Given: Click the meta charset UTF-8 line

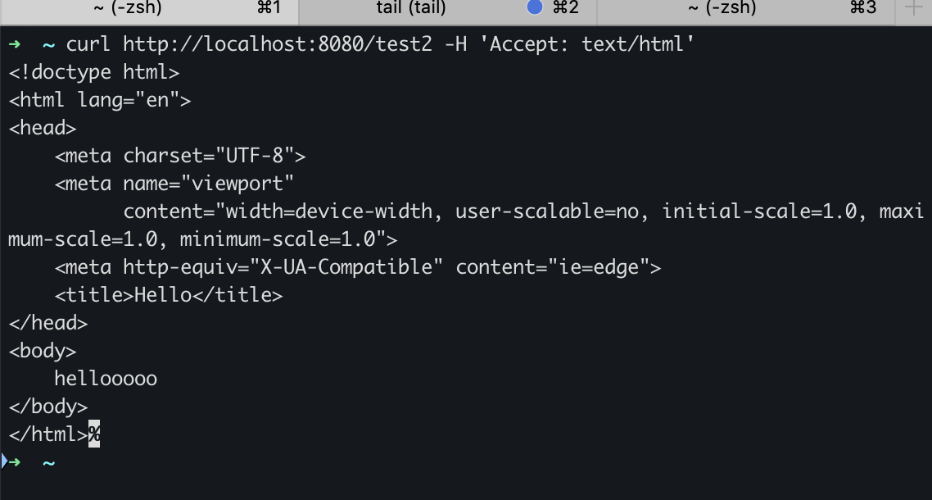Looking at the screenshot, I should coord(180,156).
